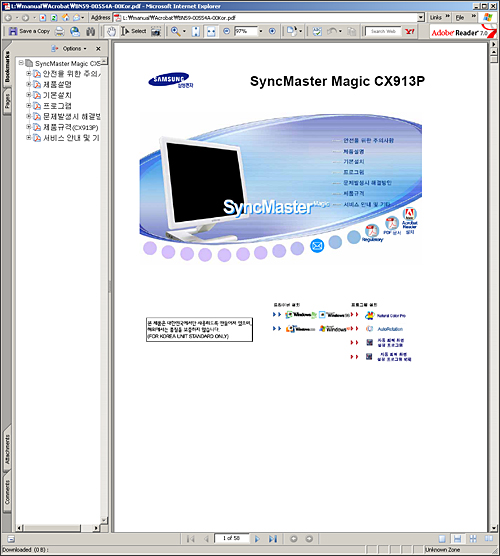
Task: Select the 문제발생시 해결방 bookmark
Action: [x=72, y=116]
